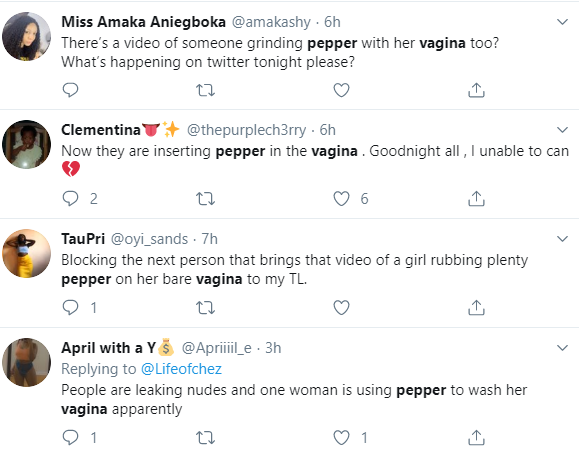579x453 pixels.
Task: Reply to TauPri's tweet
Action: coord(80,308)
